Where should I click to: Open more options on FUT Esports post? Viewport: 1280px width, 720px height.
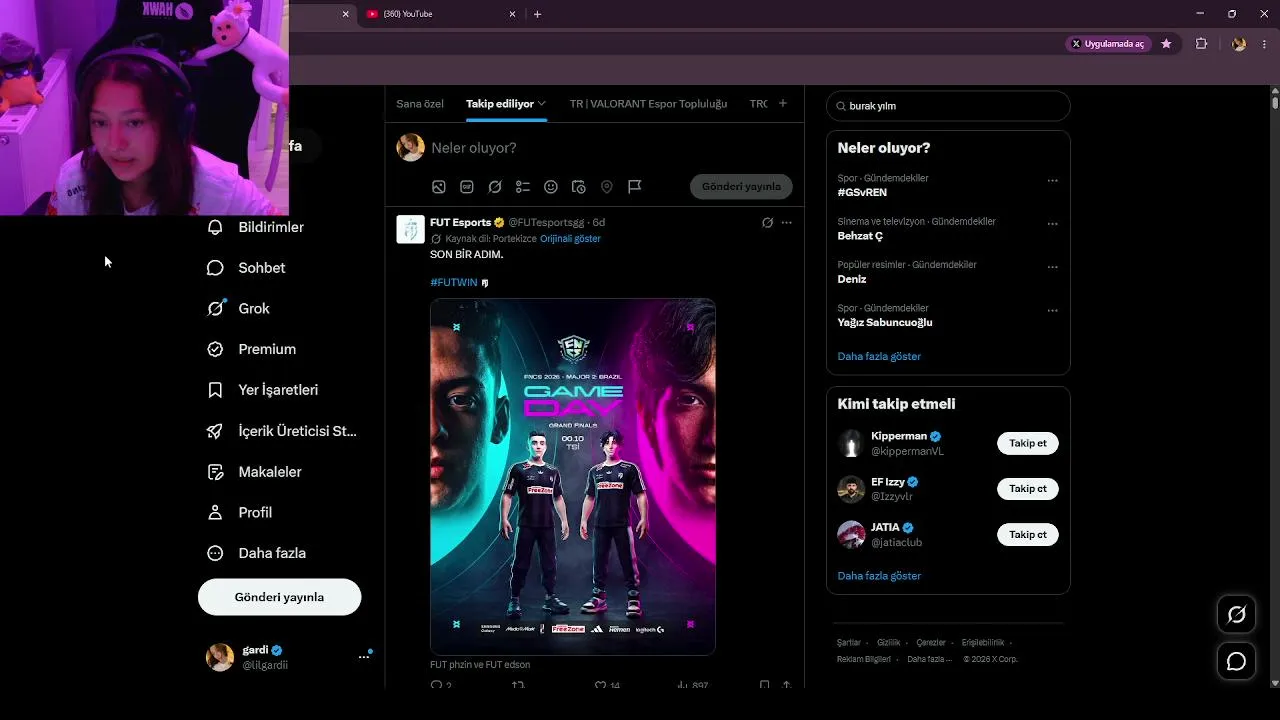[x=786, y=222]
